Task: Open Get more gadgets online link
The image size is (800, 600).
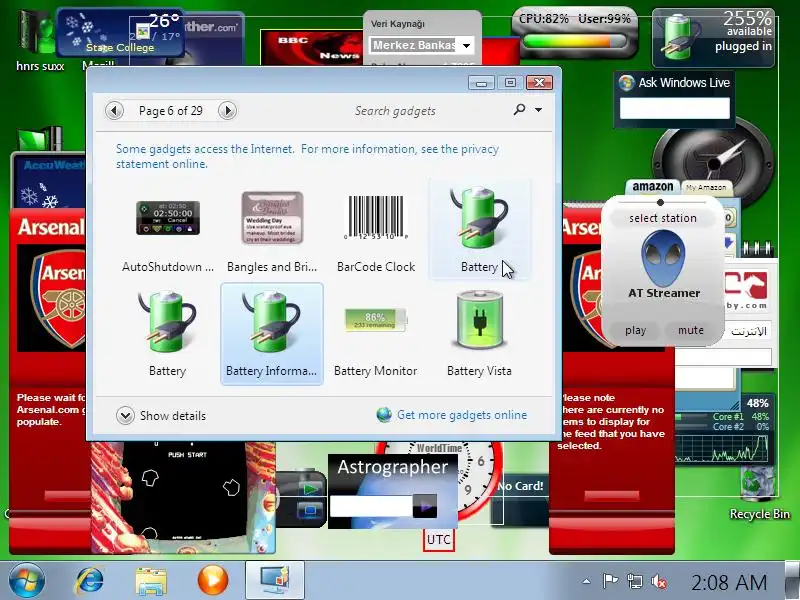Action: (x=462, y=415)
